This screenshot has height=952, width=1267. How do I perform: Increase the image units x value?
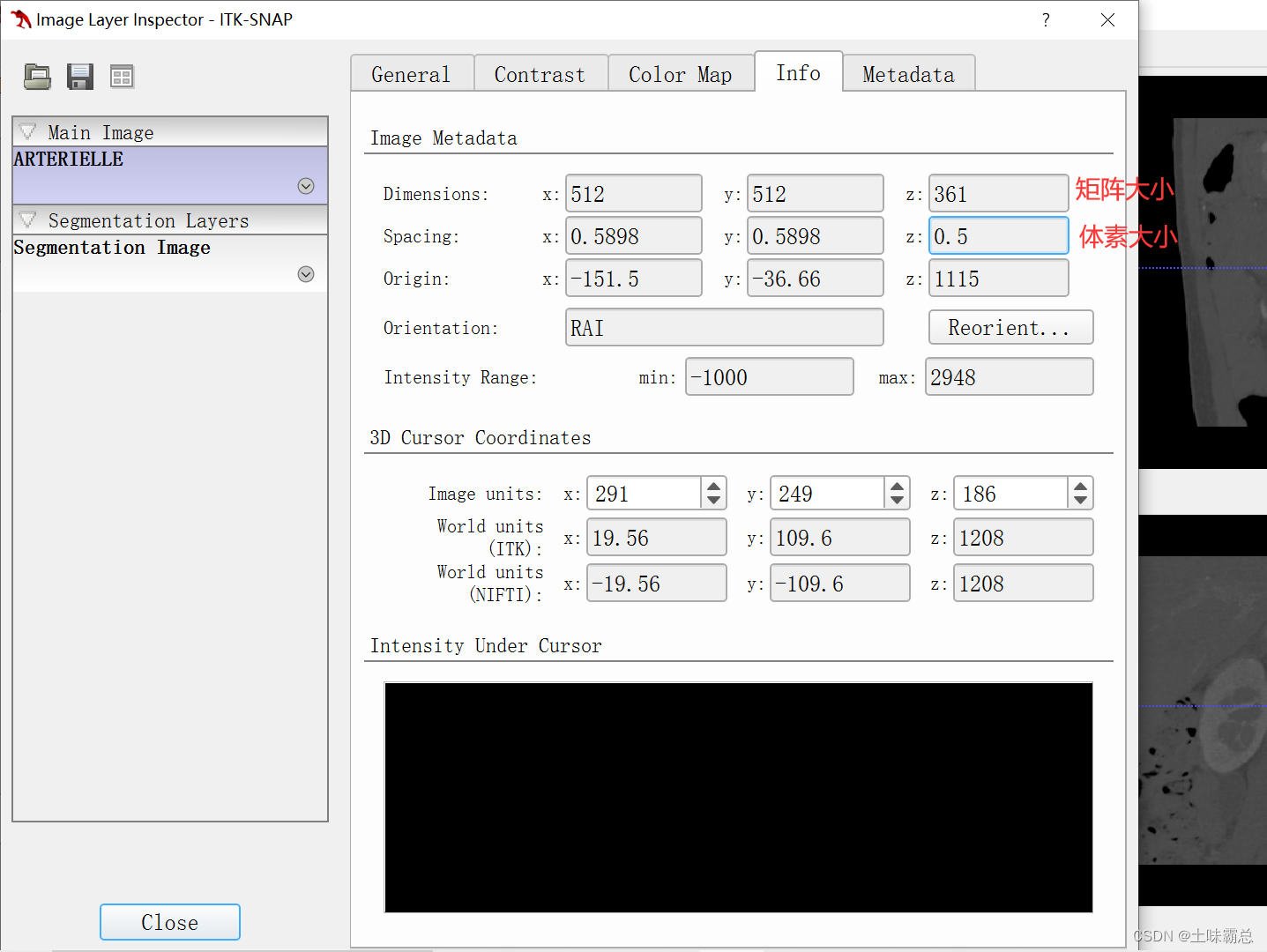click(x=714, y=486)
